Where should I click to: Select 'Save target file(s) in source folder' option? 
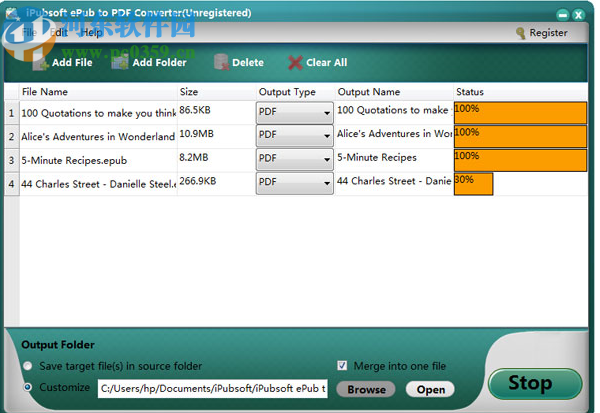coord(28,366)
